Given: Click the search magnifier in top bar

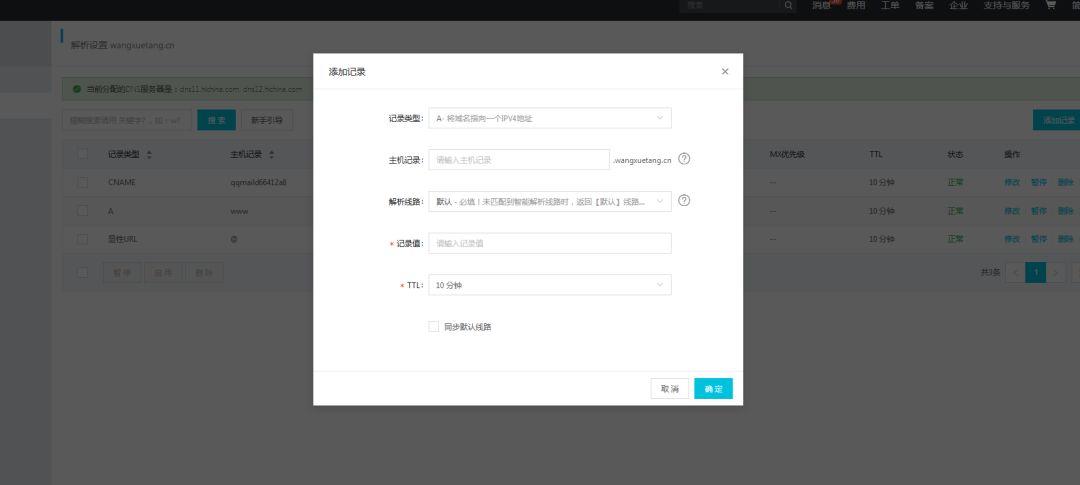Looking at the screenshot, I should point(788,6).
